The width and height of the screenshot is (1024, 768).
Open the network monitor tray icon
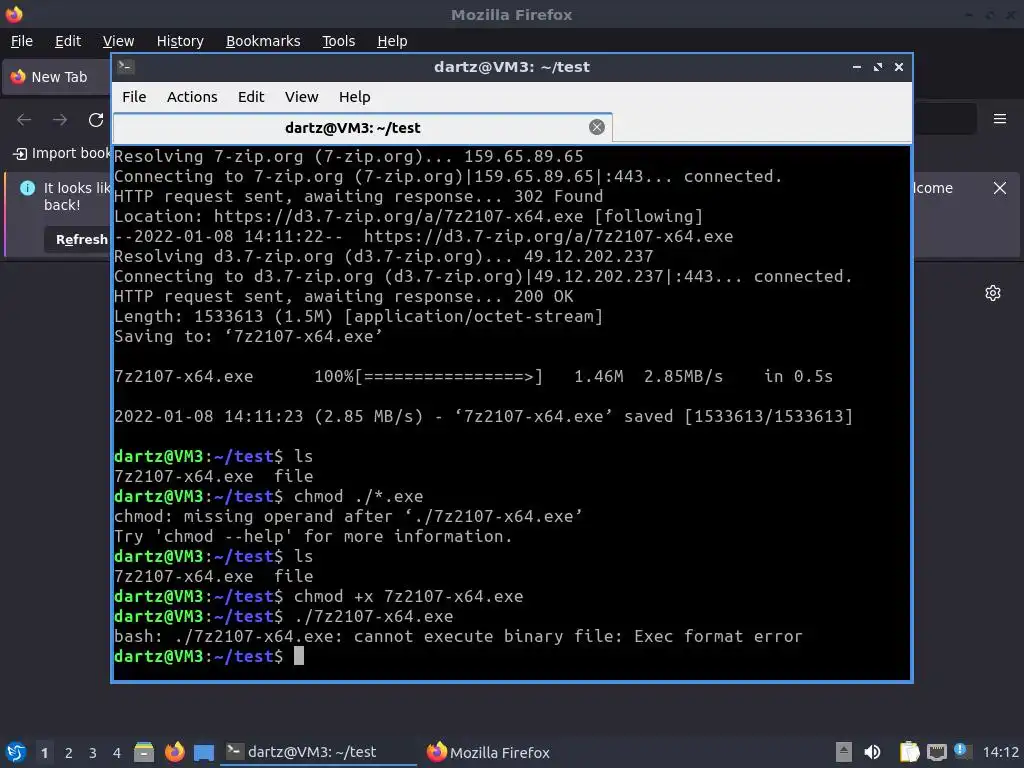click(936, 752)
